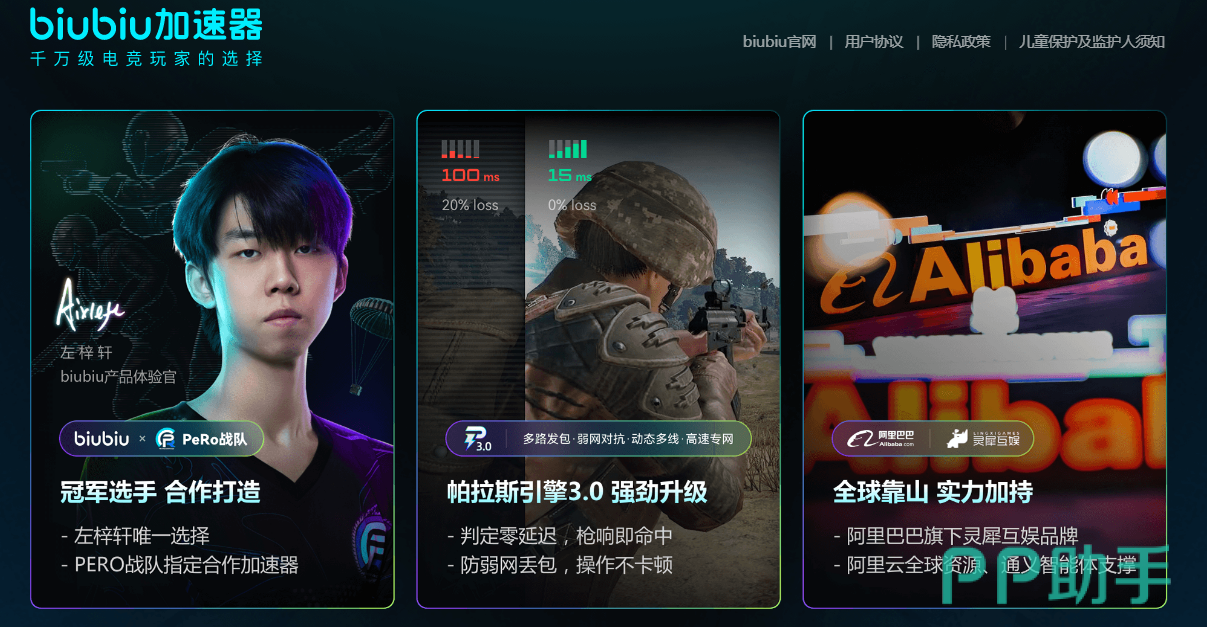The width and height of the screenshot is (1207, 627).
Task: Click the red 100 ms signal bars icon
Action: coord(460,149)
